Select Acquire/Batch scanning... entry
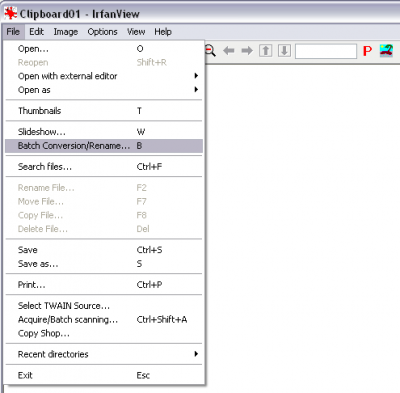This screenshot has width=400, height=393. point(104,319)
